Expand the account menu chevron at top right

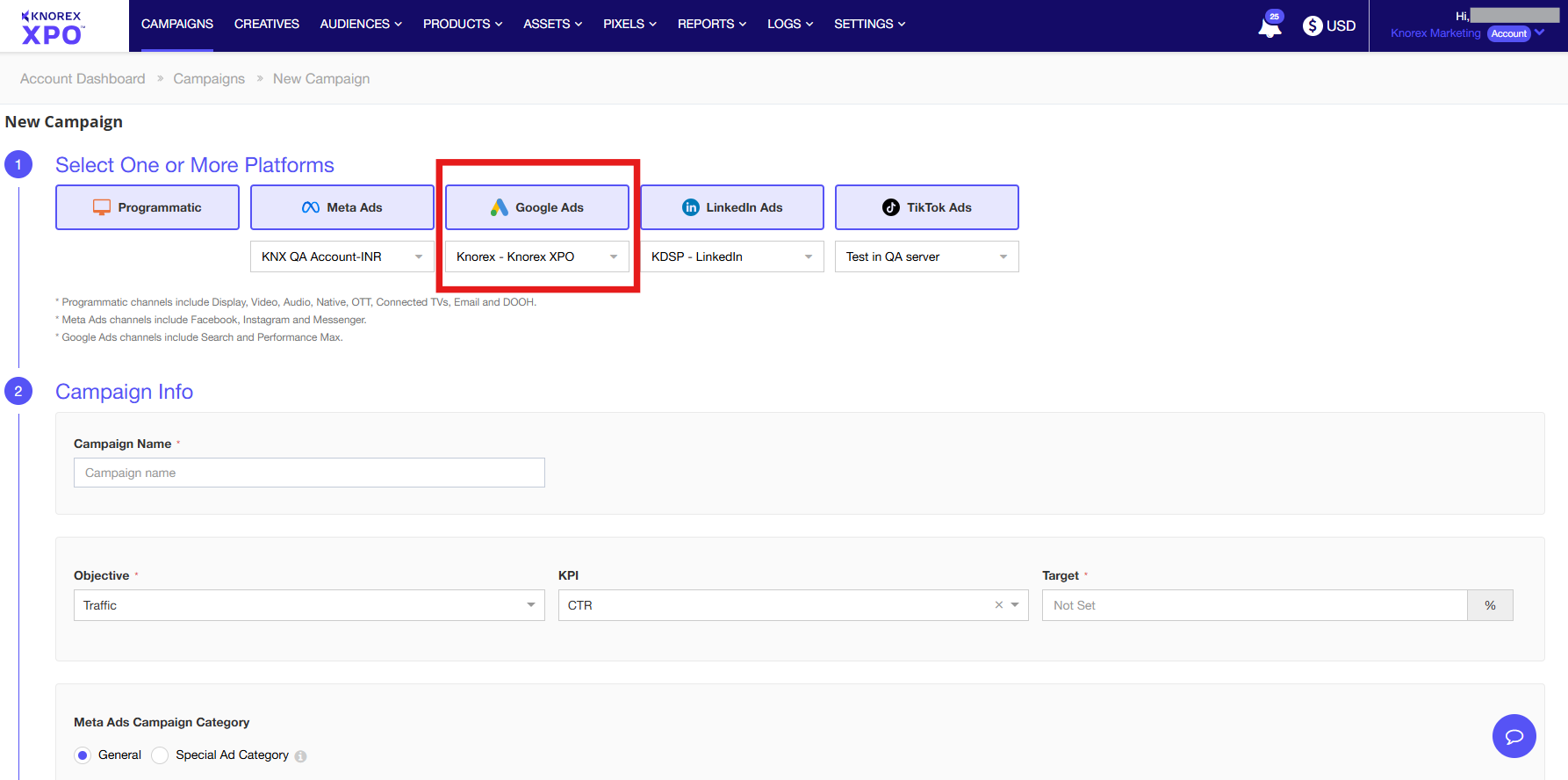click(x=1540, y=32)
